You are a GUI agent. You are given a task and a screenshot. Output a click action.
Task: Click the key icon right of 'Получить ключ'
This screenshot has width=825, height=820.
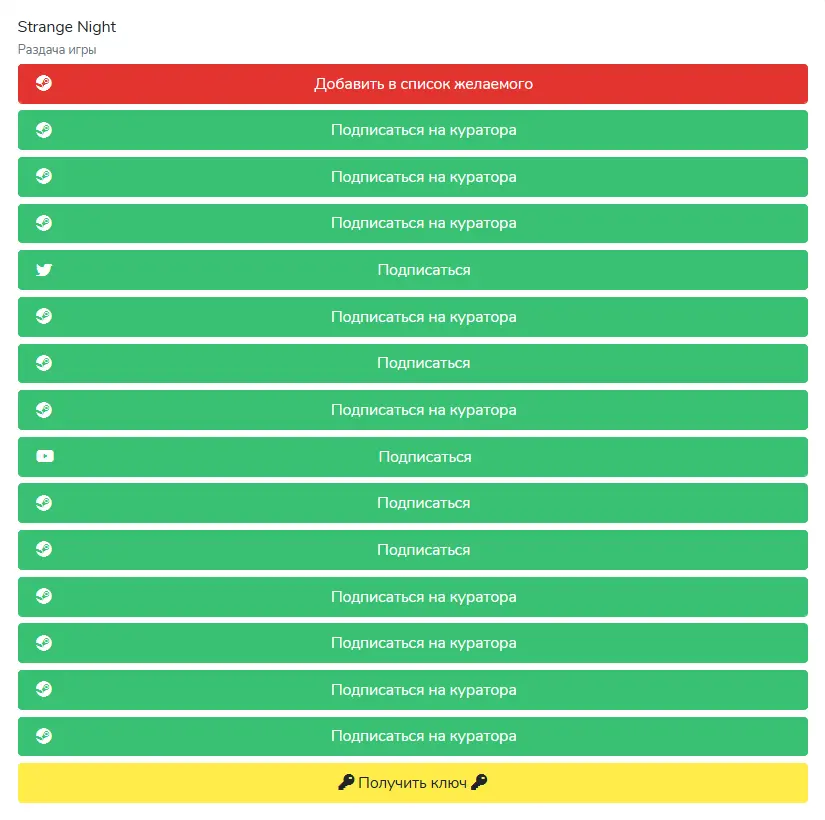tap(479, 783)
